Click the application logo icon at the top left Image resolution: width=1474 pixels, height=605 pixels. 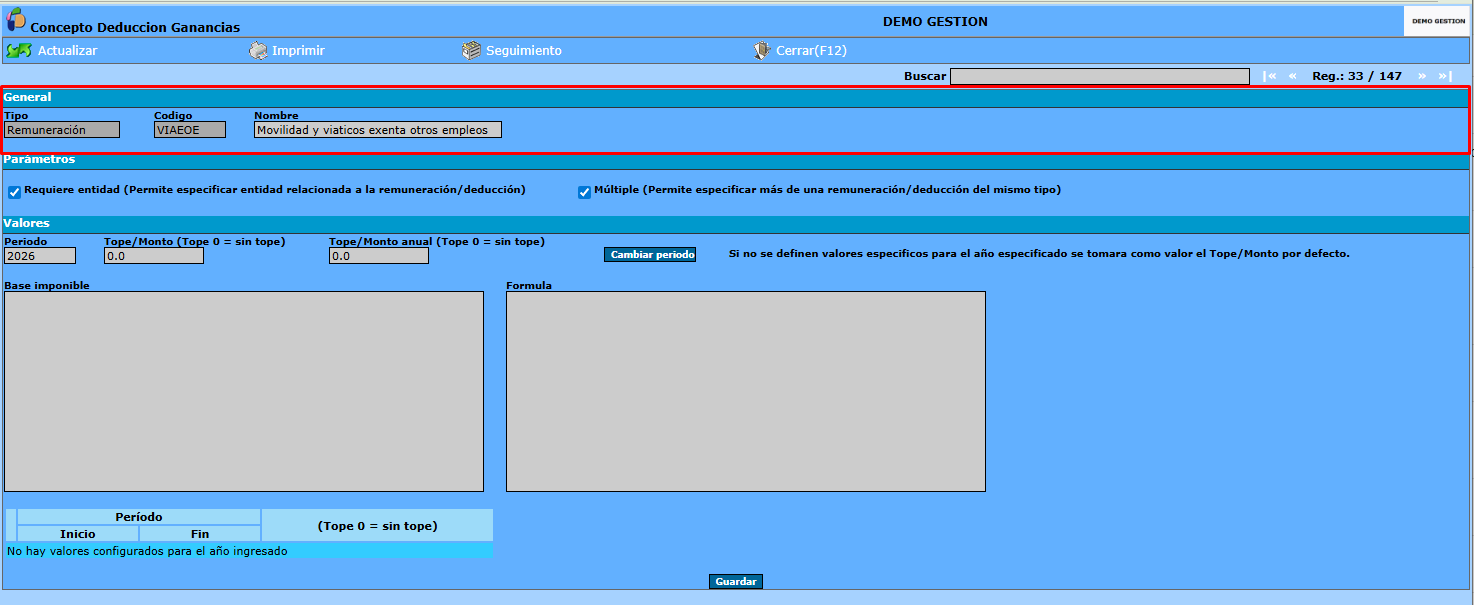point(16,19)
